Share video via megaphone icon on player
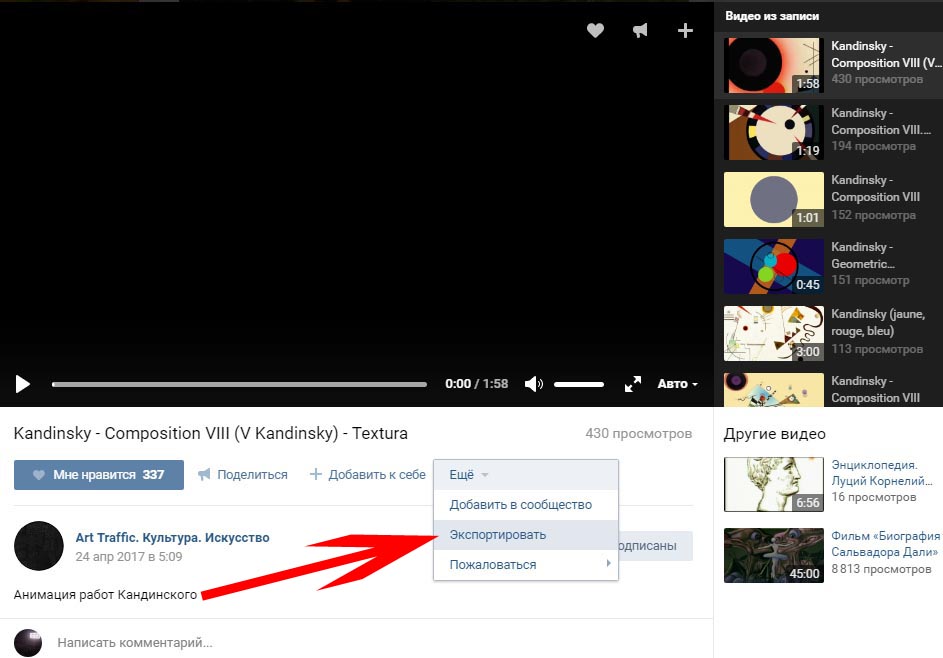Screen dimensions: 943x658 [640, 30]
